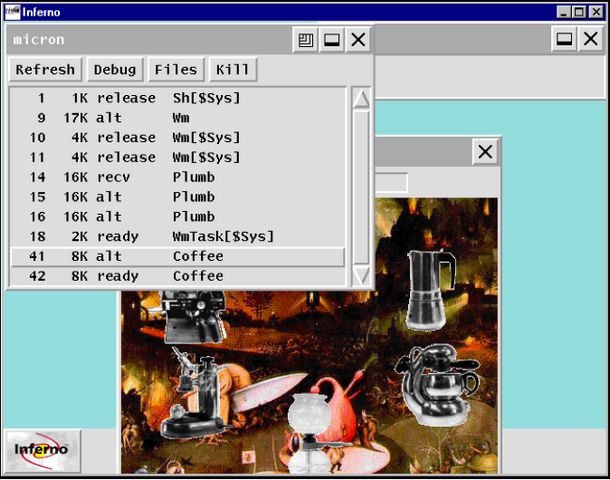Minimize the Inferno host window

click(563, 12)
